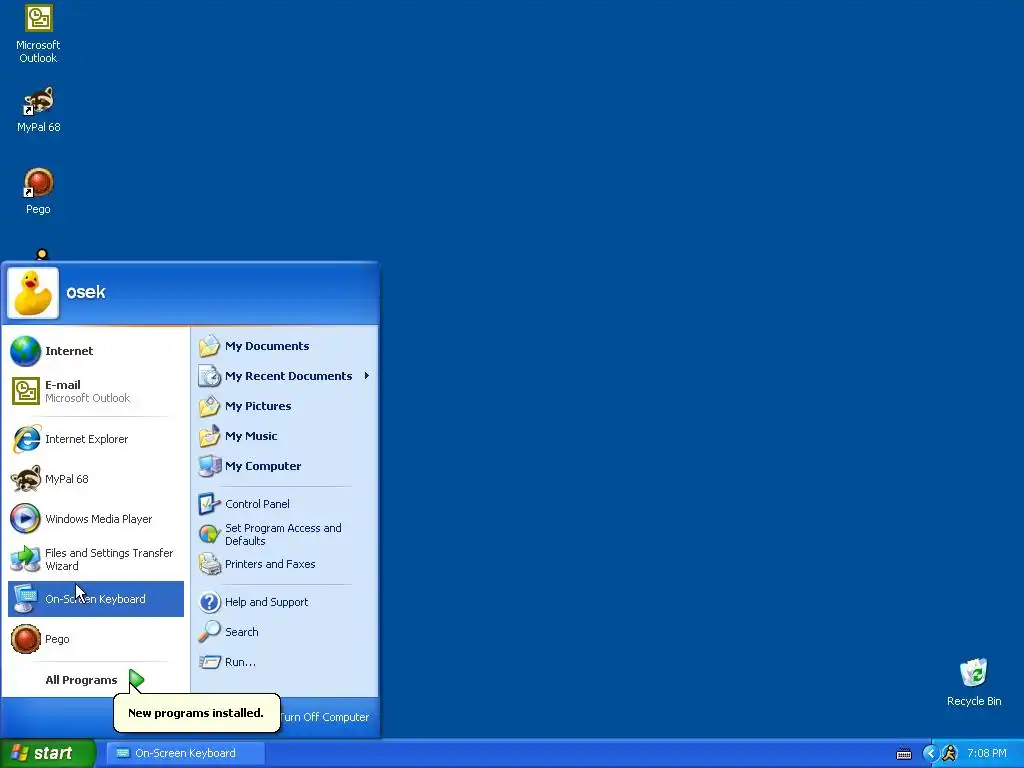Click the osek user name text
Viewport: 1024px width, 768px height.
[86, 292]
